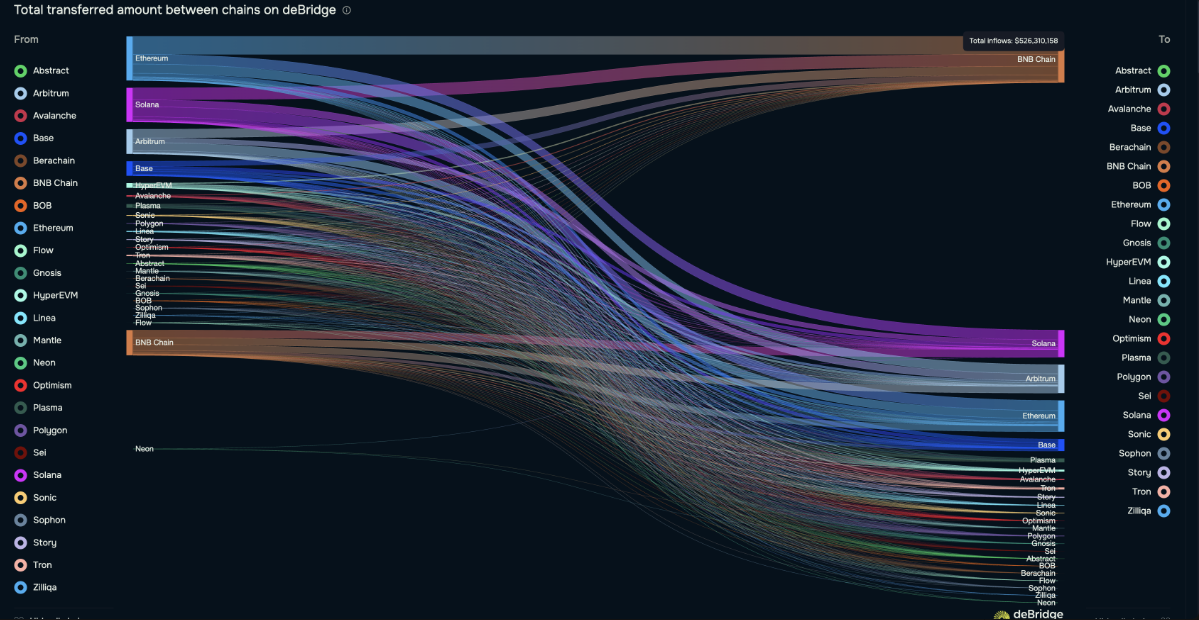Click the Abstract legend circle in From list
The width and height of the screenshot is (1199, 620).
[x=20, y=71]
